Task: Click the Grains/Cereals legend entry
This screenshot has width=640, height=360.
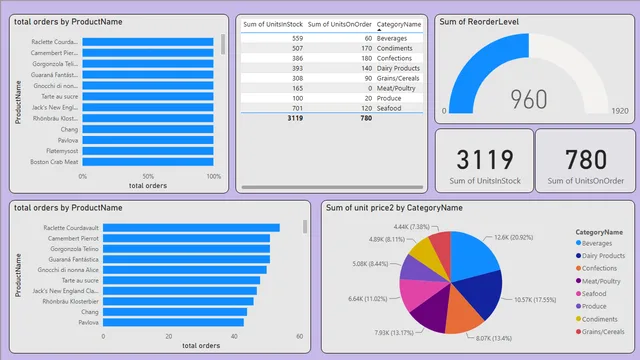Action: 600,331
